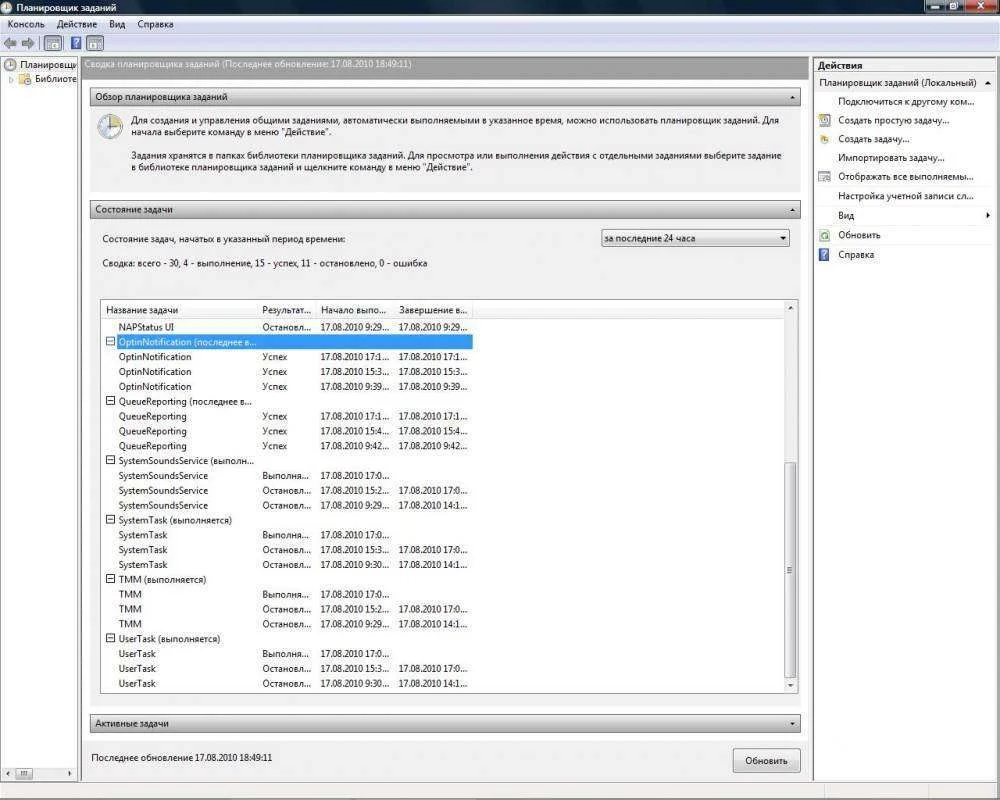Viewport: 1000px width, 800px height.
Task: Expand the Активные задачи section
Action: 792,724
